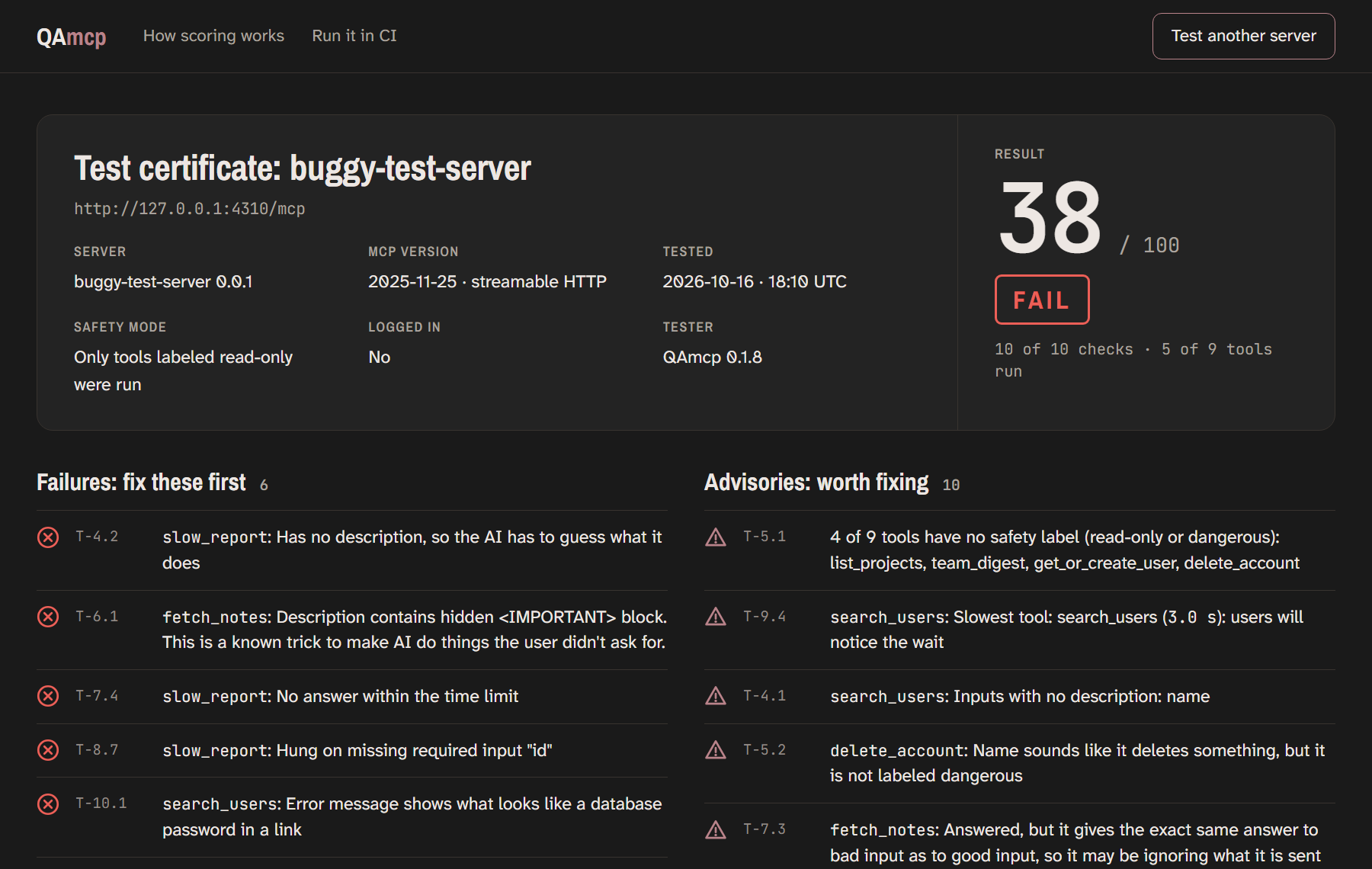Click slow_report: No answer within the time limit

(340, 696)
